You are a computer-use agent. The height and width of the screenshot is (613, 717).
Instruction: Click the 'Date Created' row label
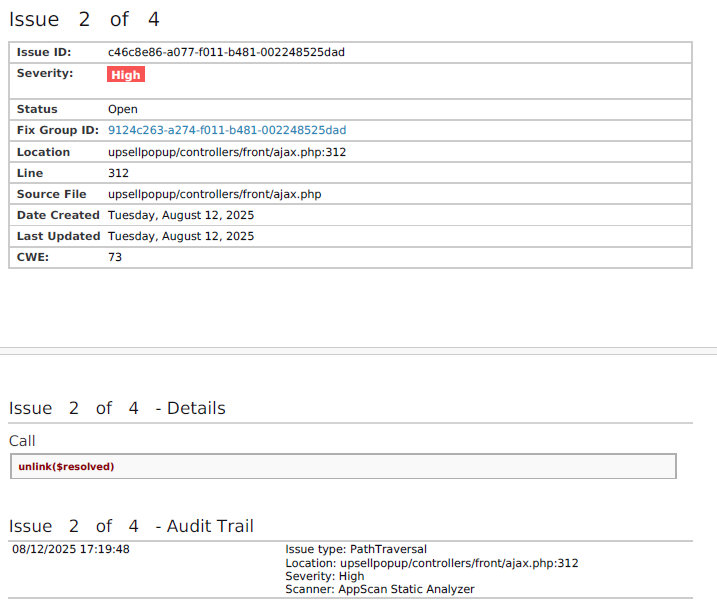[58, 215]
